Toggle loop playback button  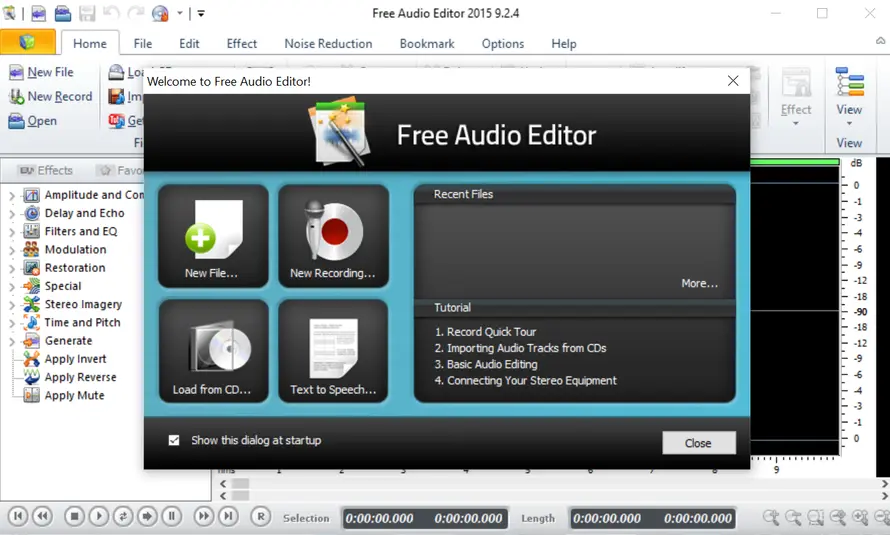[123, 516]
